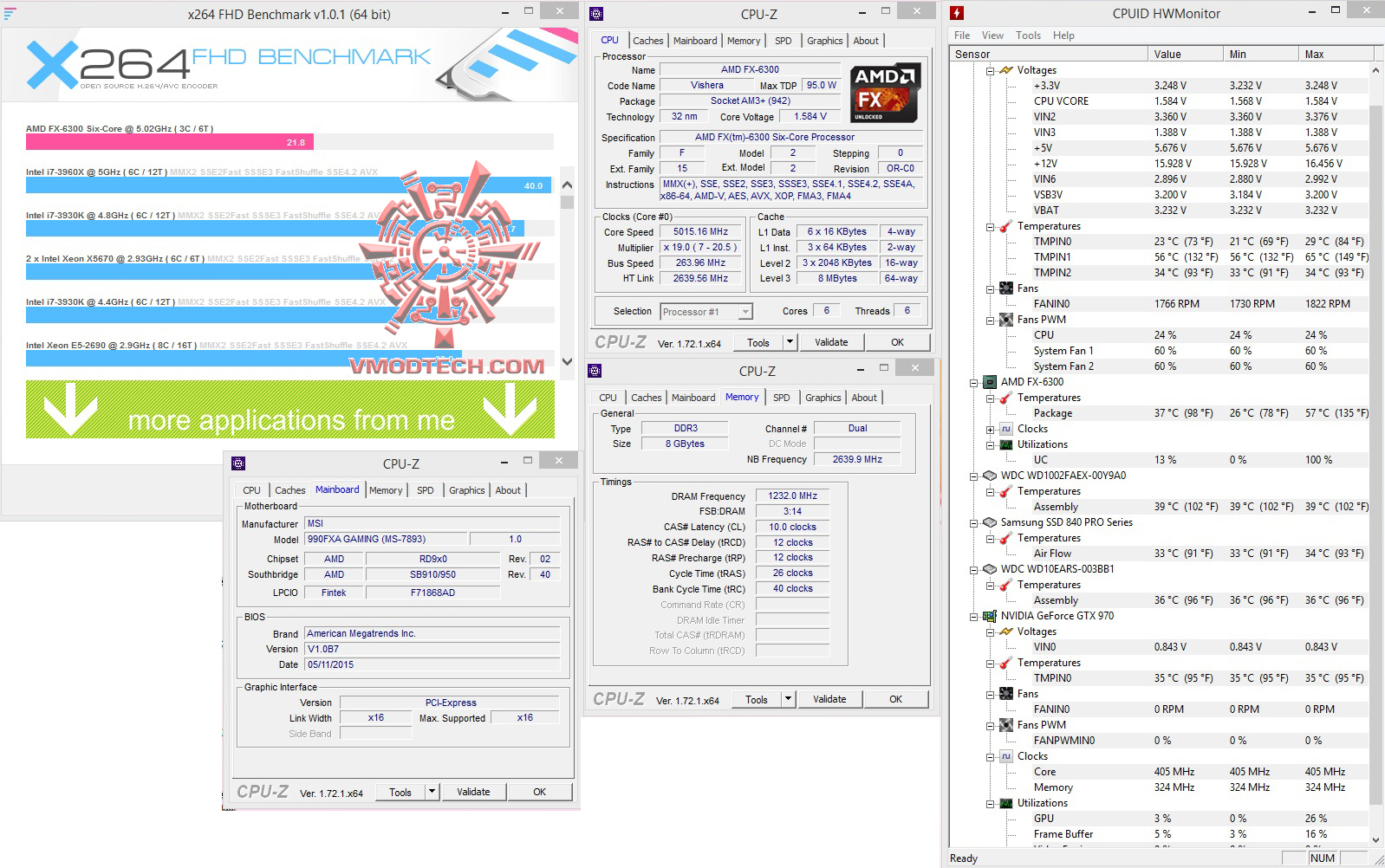
Task: Click Validate in the CPU-Z window showing CPU tab
Action: [x=831, y=342]
